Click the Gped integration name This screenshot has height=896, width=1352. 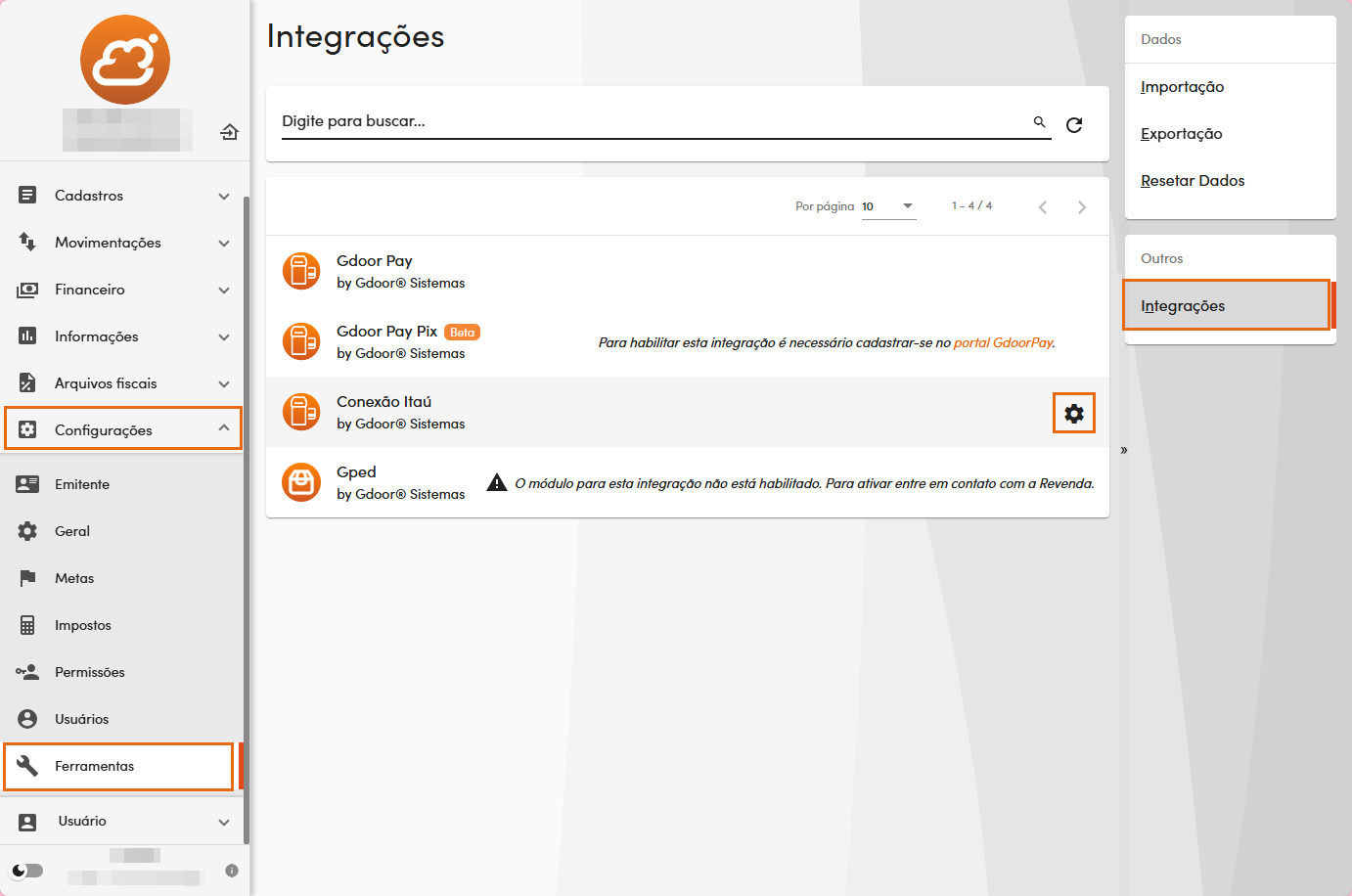click(x=356, y=472)
